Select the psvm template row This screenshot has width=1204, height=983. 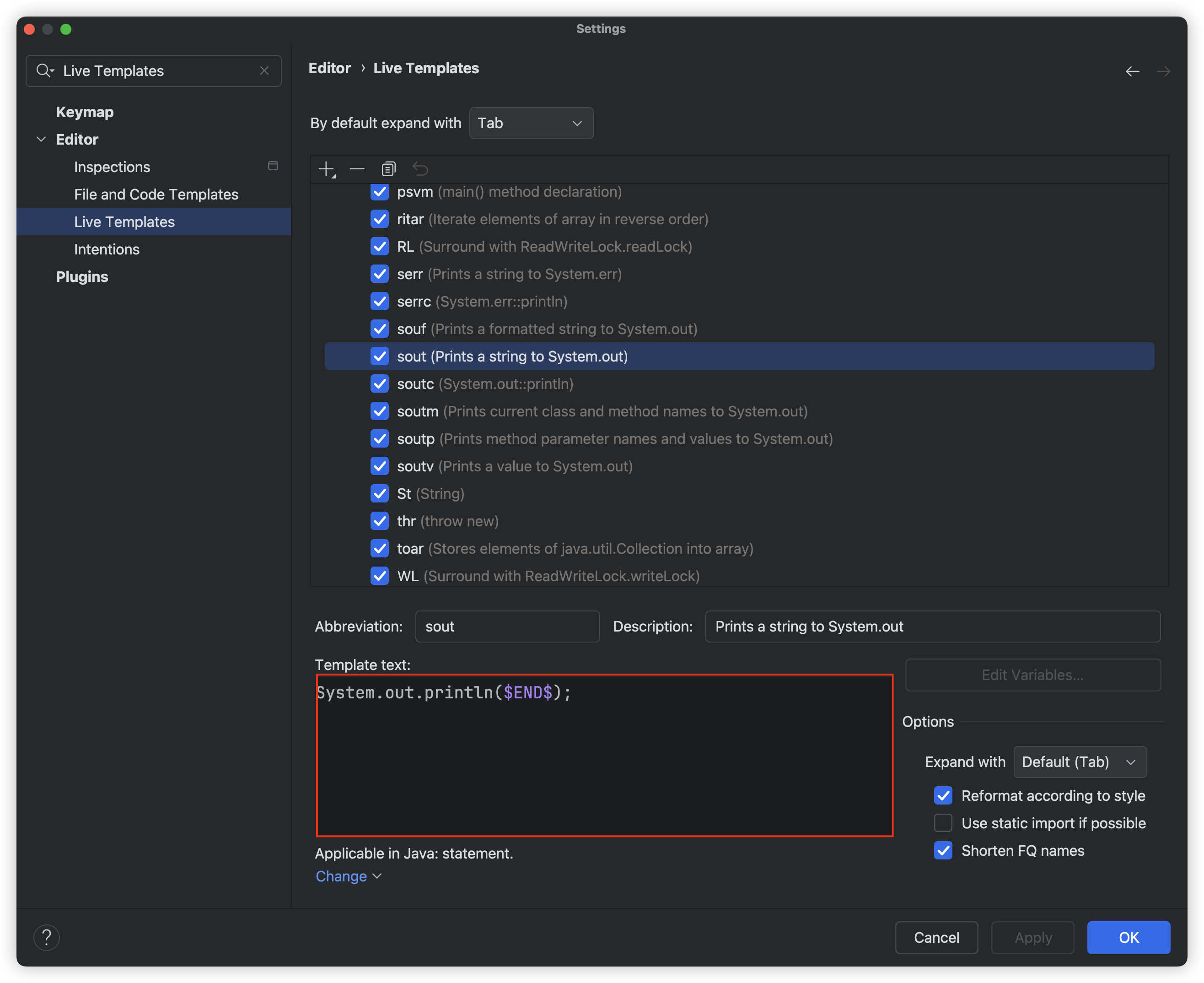tap(509, 192)
